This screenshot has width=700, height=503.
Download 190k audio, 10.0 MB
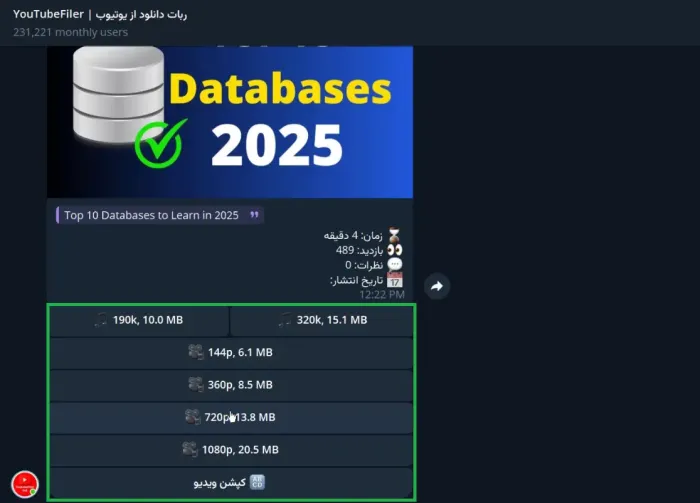pyautogui.click(x=139, y=320)
